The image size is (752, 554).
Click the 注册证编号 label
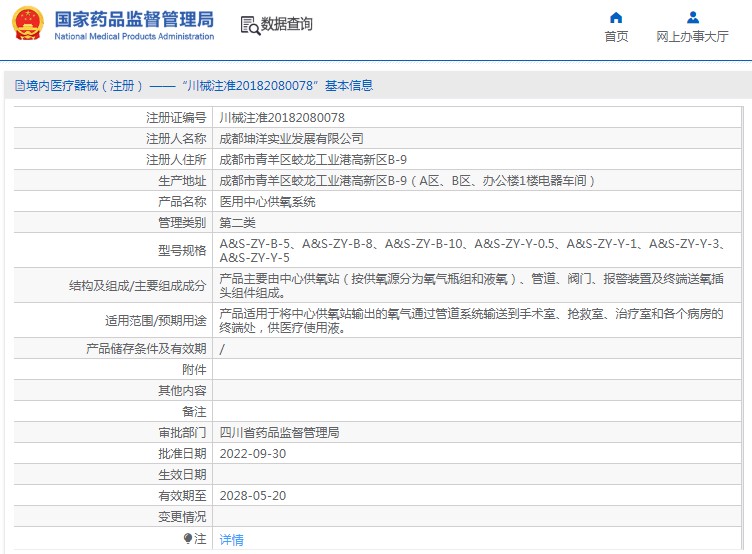[176, 118]
